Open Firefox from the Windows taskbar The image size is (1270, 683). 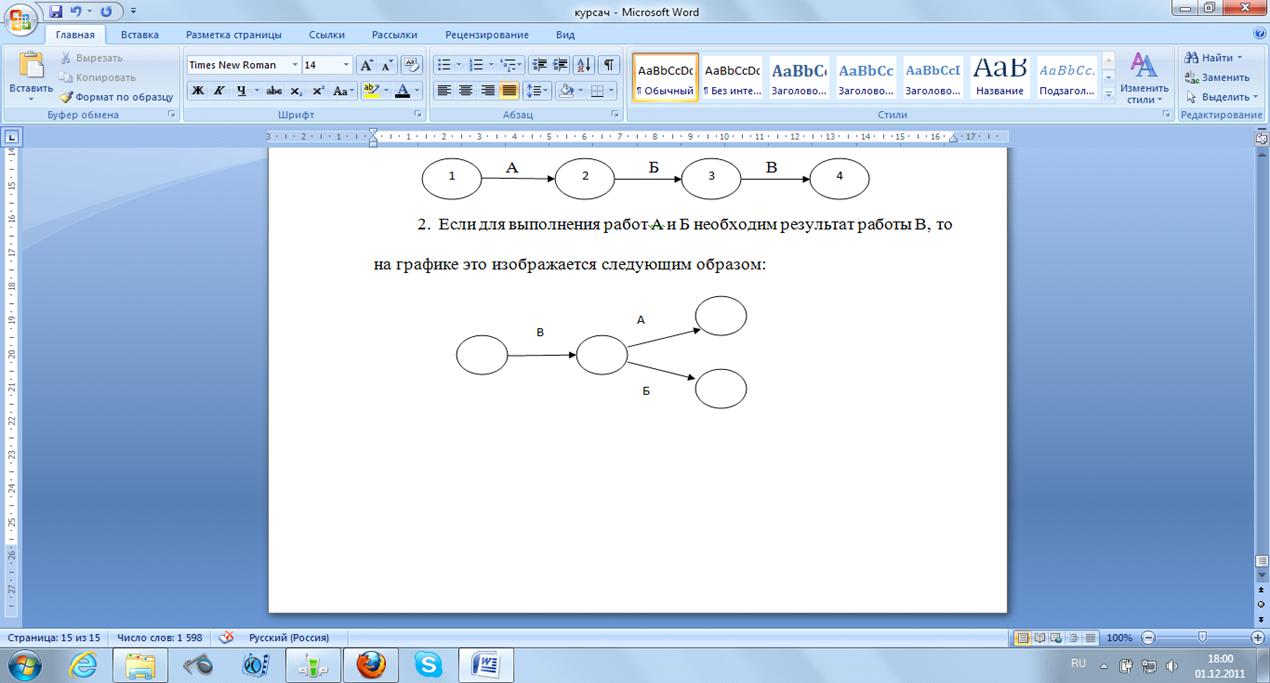370,664
